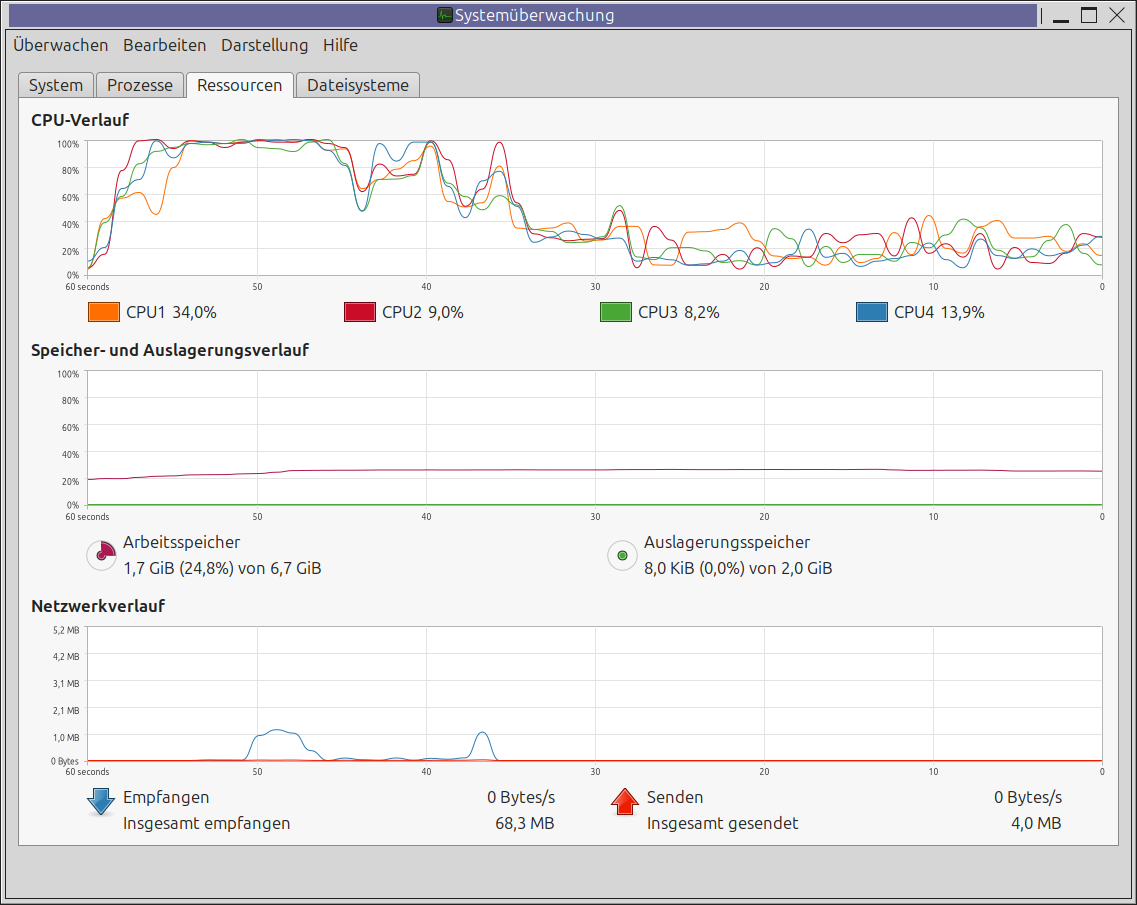Click the orange CPU1 color swatch
1137x905 pixels.
(104, 312)
